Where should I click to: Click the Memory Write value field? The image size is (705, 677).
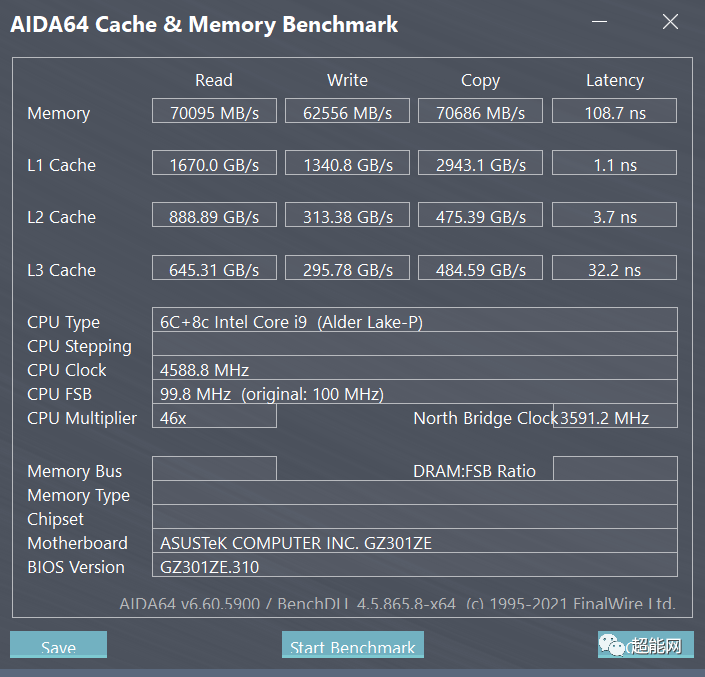tap(347, 112)
